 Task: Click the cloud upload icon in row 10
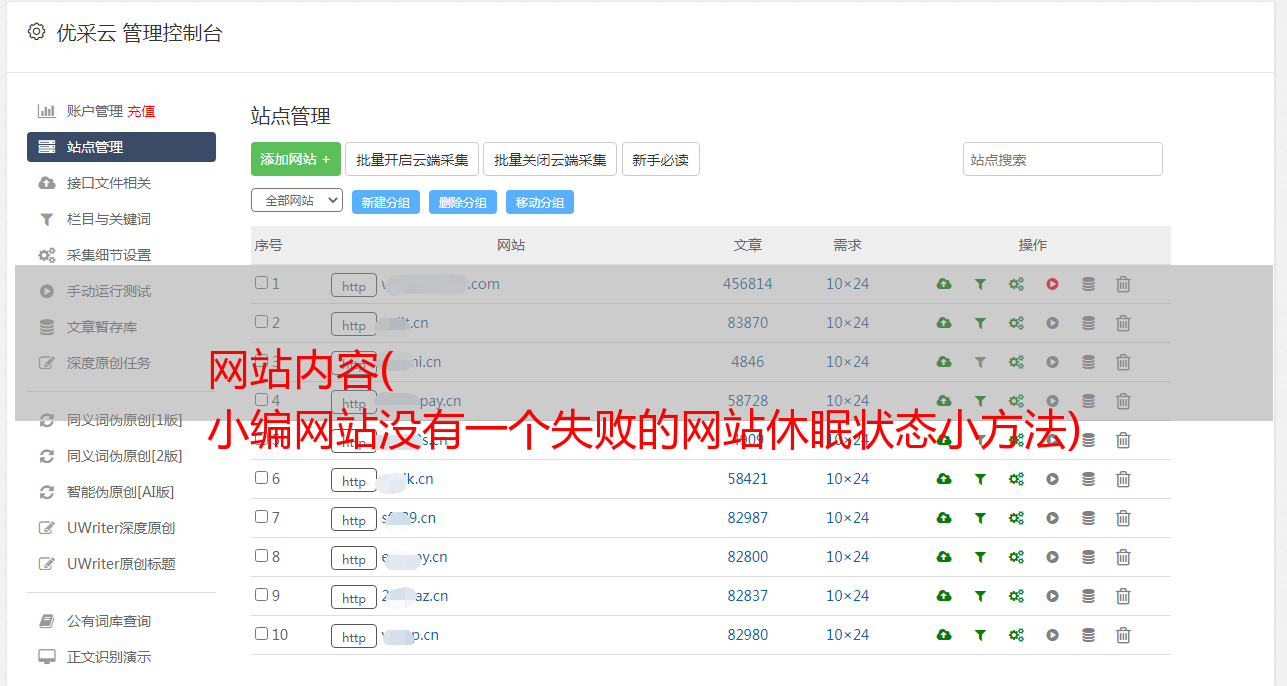[944, 635]
